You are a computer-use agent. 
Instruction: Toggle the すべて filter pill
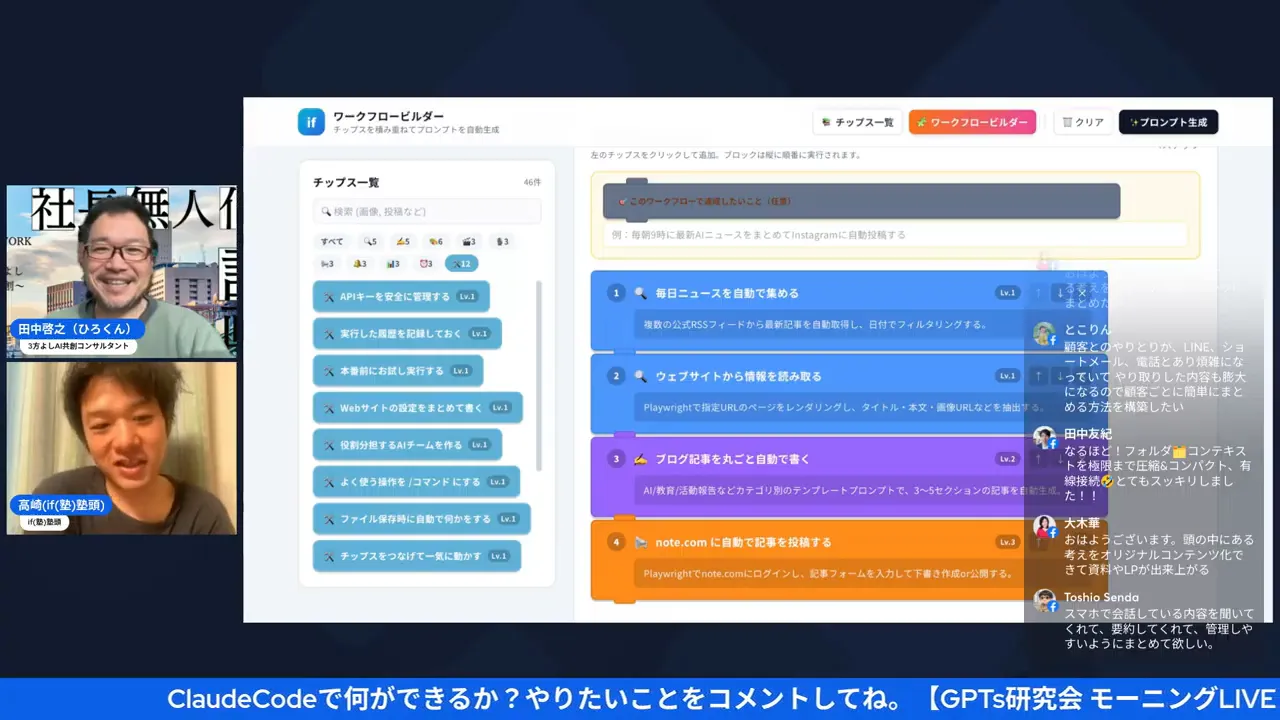tap(331, 241)
